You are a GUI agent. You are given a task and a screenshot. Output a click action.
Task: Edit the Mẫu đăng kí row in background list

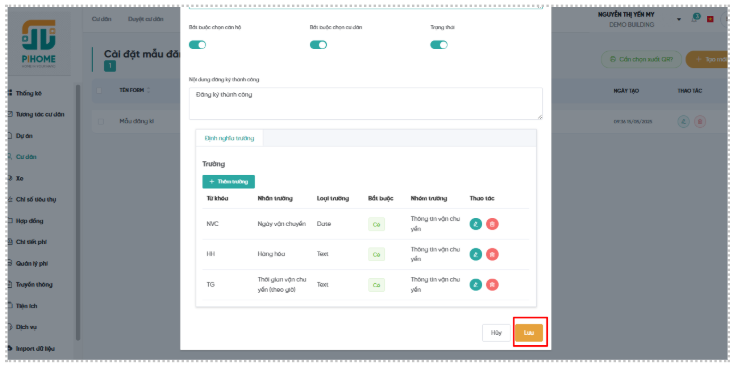683,122
